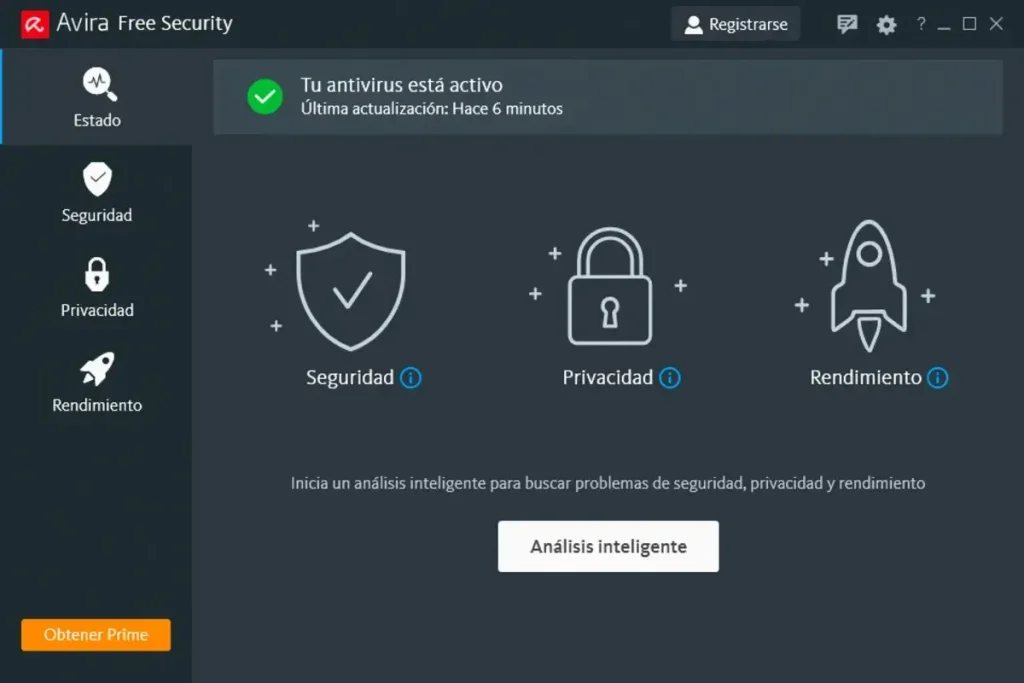View info about Rendimiento via its blue info icon
The image size is (1024, 683).
tap(937, 378)
